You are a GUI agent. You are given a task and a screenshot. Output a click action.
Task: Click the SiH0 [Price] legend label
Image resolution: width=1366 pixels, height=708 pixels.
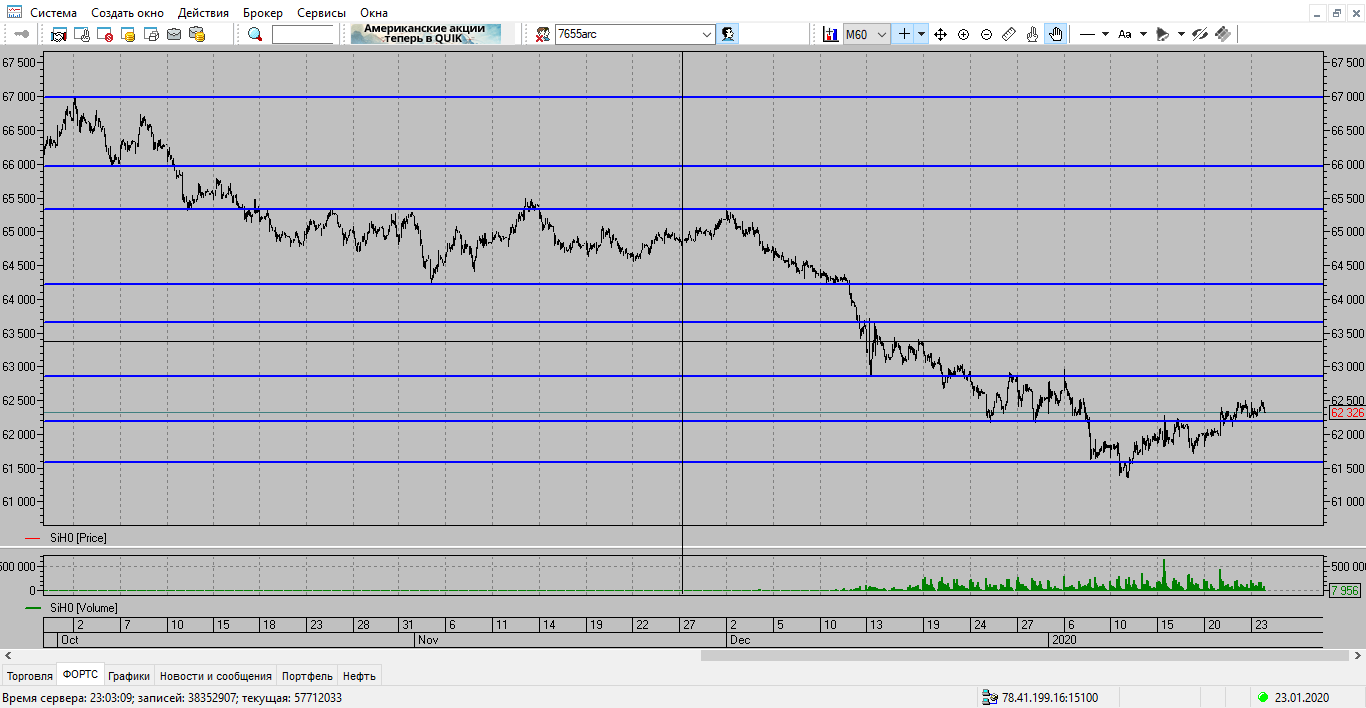click(78, 538)
